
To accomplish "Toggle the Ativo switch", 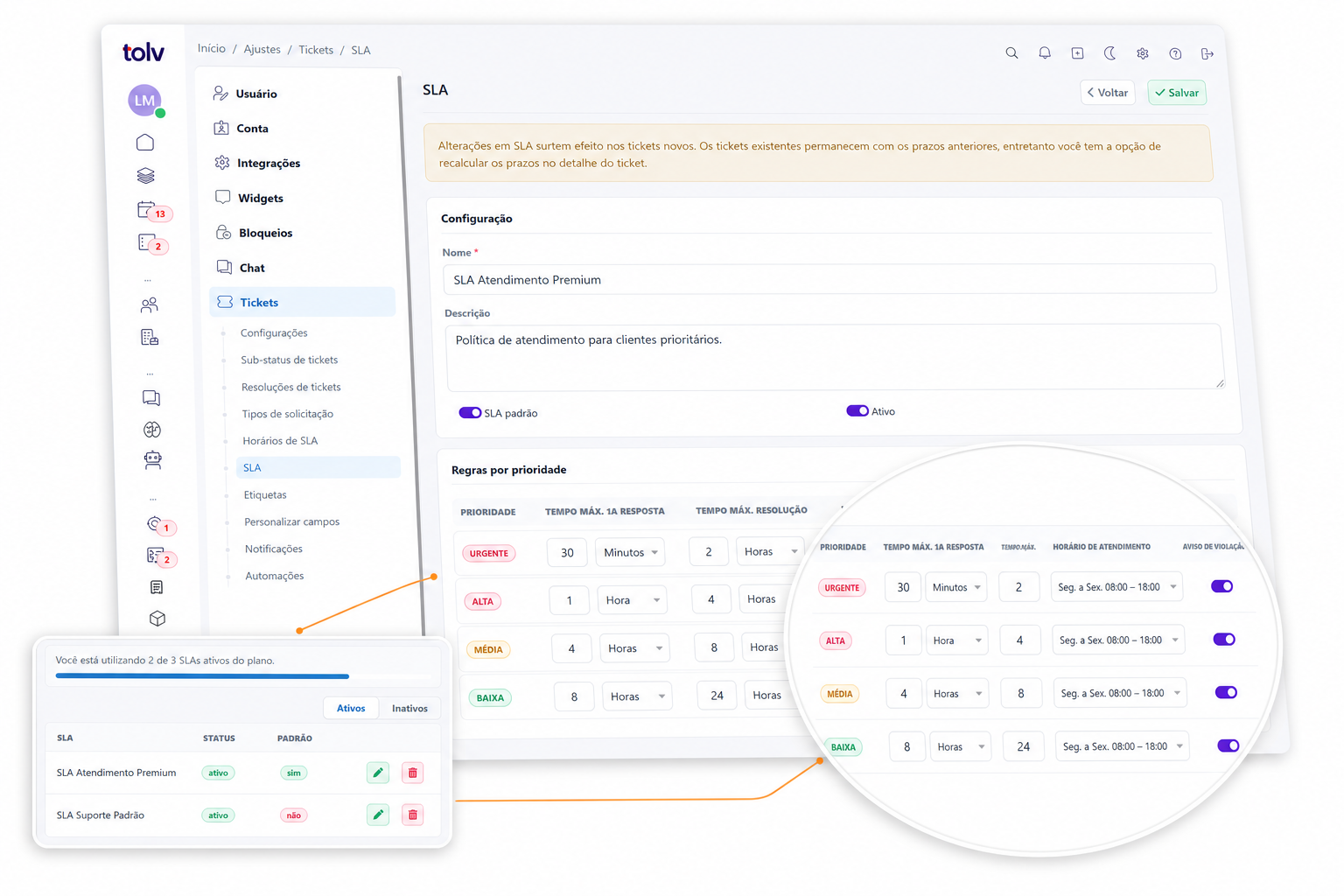I will tap(857, 411).
